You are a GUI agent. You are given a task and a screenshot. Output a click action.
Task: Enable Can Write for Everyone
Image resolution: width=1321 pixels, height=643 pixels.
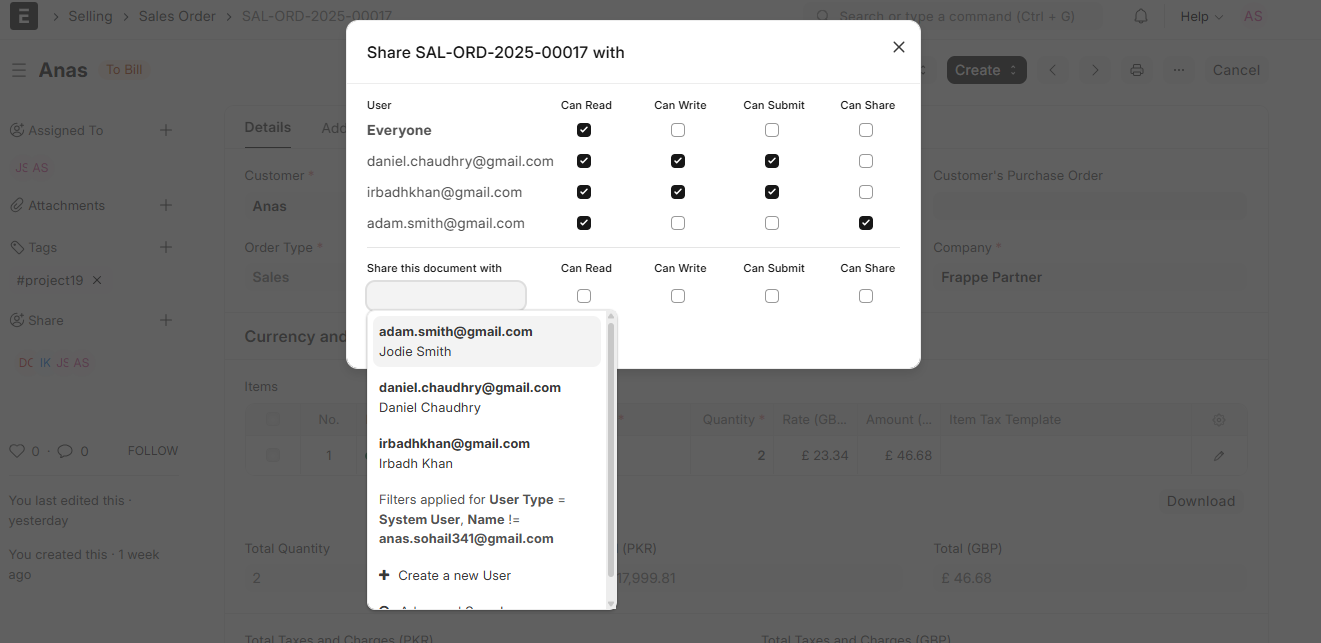point(678,130)
